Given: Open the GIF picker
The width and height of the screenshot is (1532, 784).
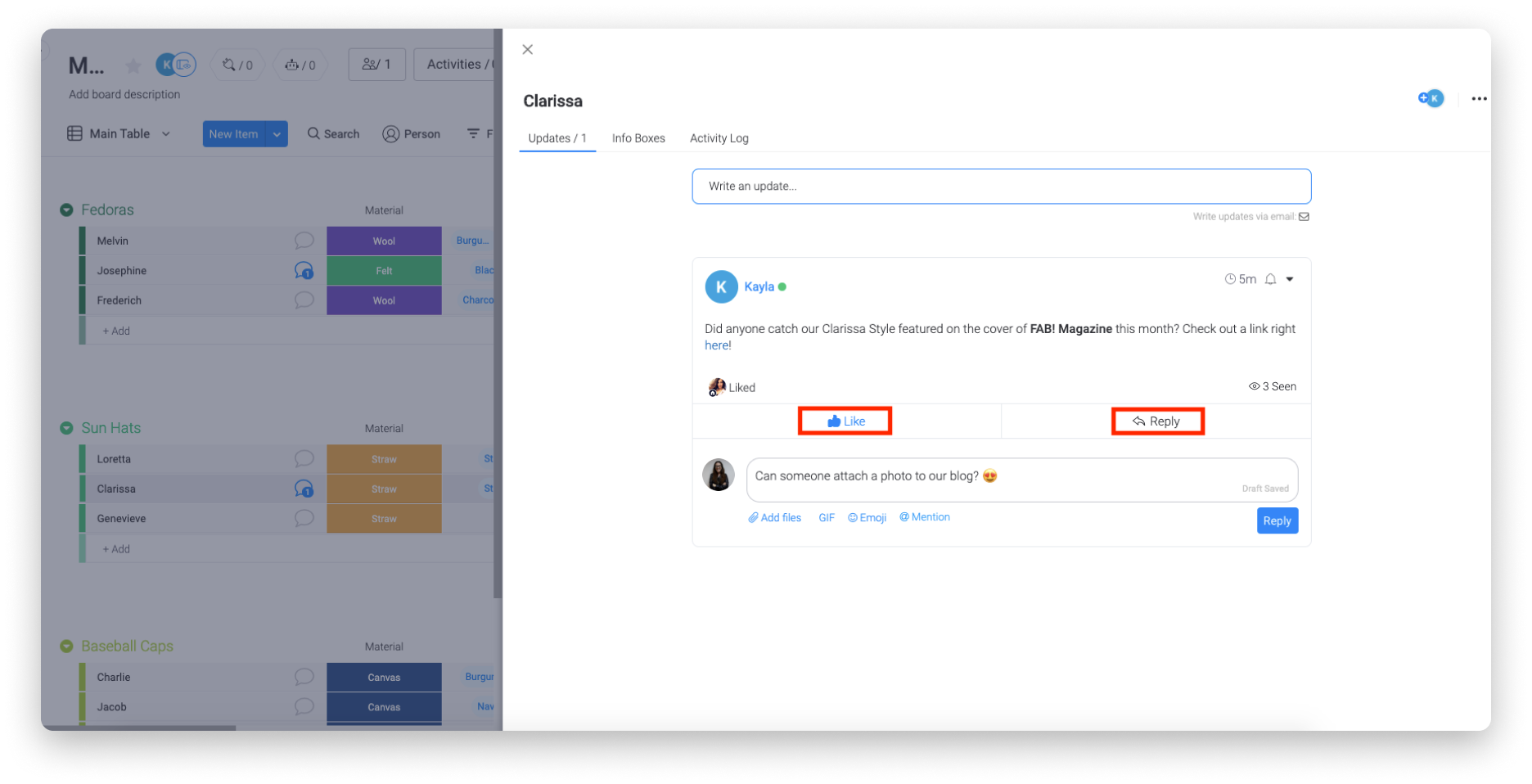Looking at the screenshot, I should (x=827, y=518).
